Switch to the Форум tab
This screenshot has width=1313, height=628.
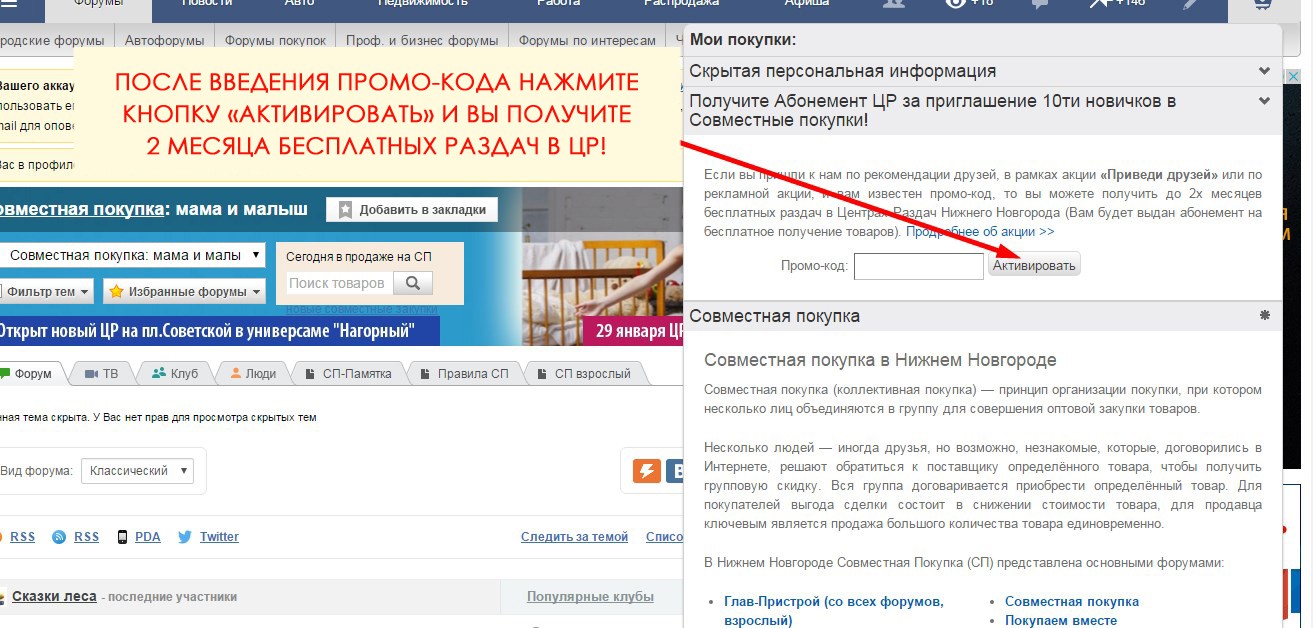[30, 374]
